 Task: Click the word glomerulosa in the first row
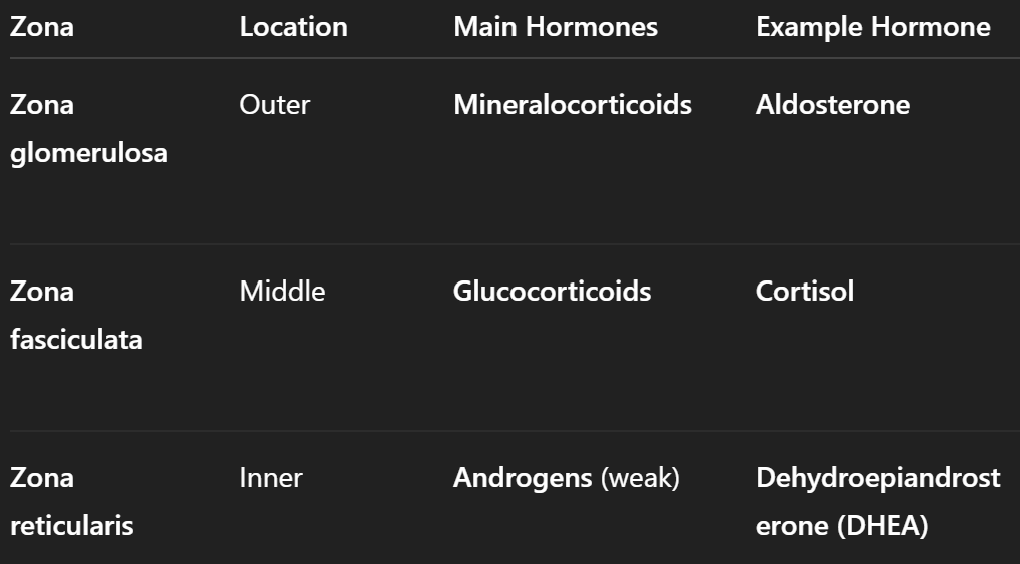[89, 153]
